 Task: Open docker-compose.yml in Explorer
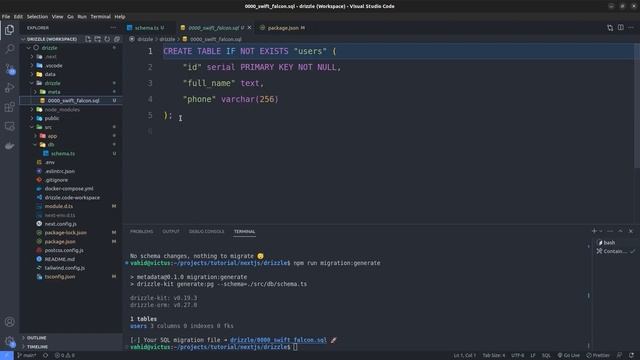pyautogui.click(x=69, y=189)
